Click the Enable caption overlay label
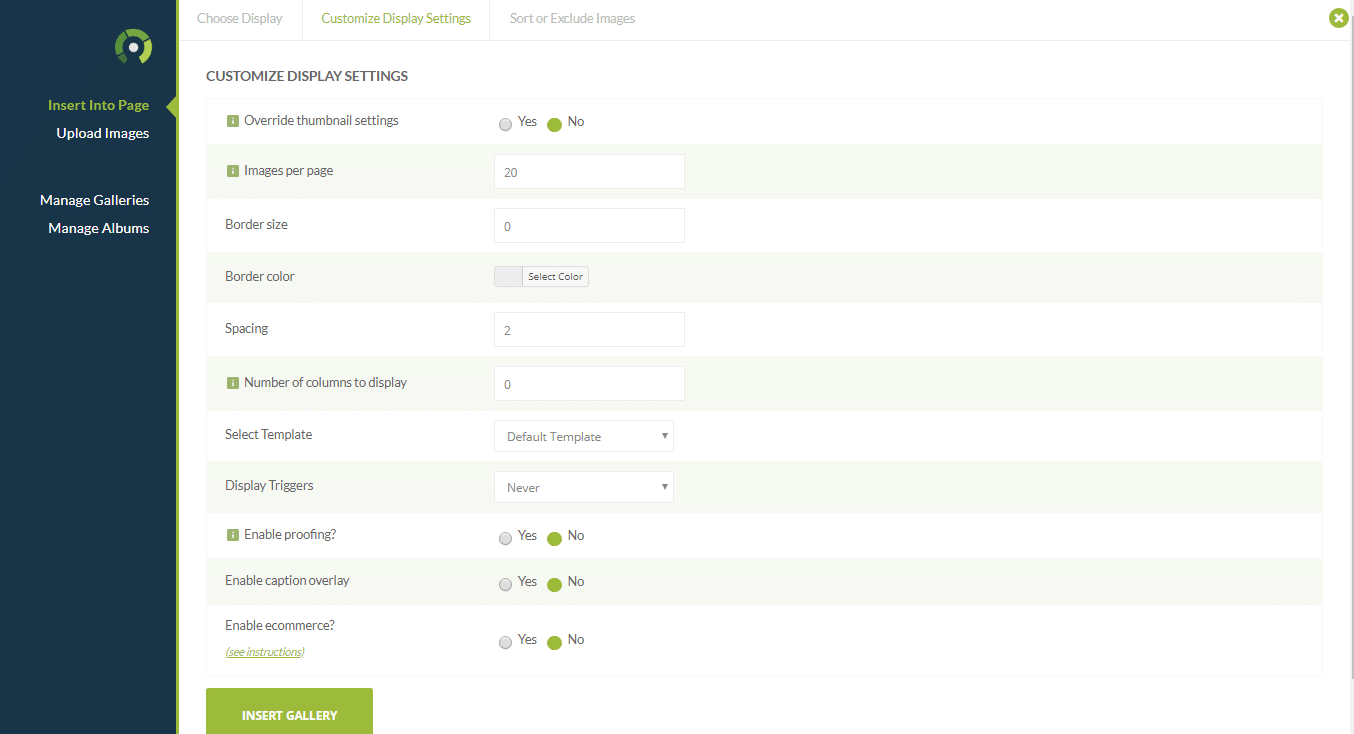The width and height of the screenshot is (1354, 734). pos(287,581)
